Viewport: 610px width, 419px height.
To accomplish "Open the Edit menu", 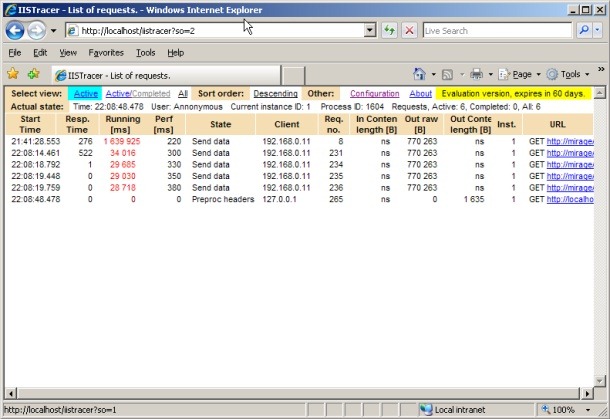I will (x=40, y=53).
